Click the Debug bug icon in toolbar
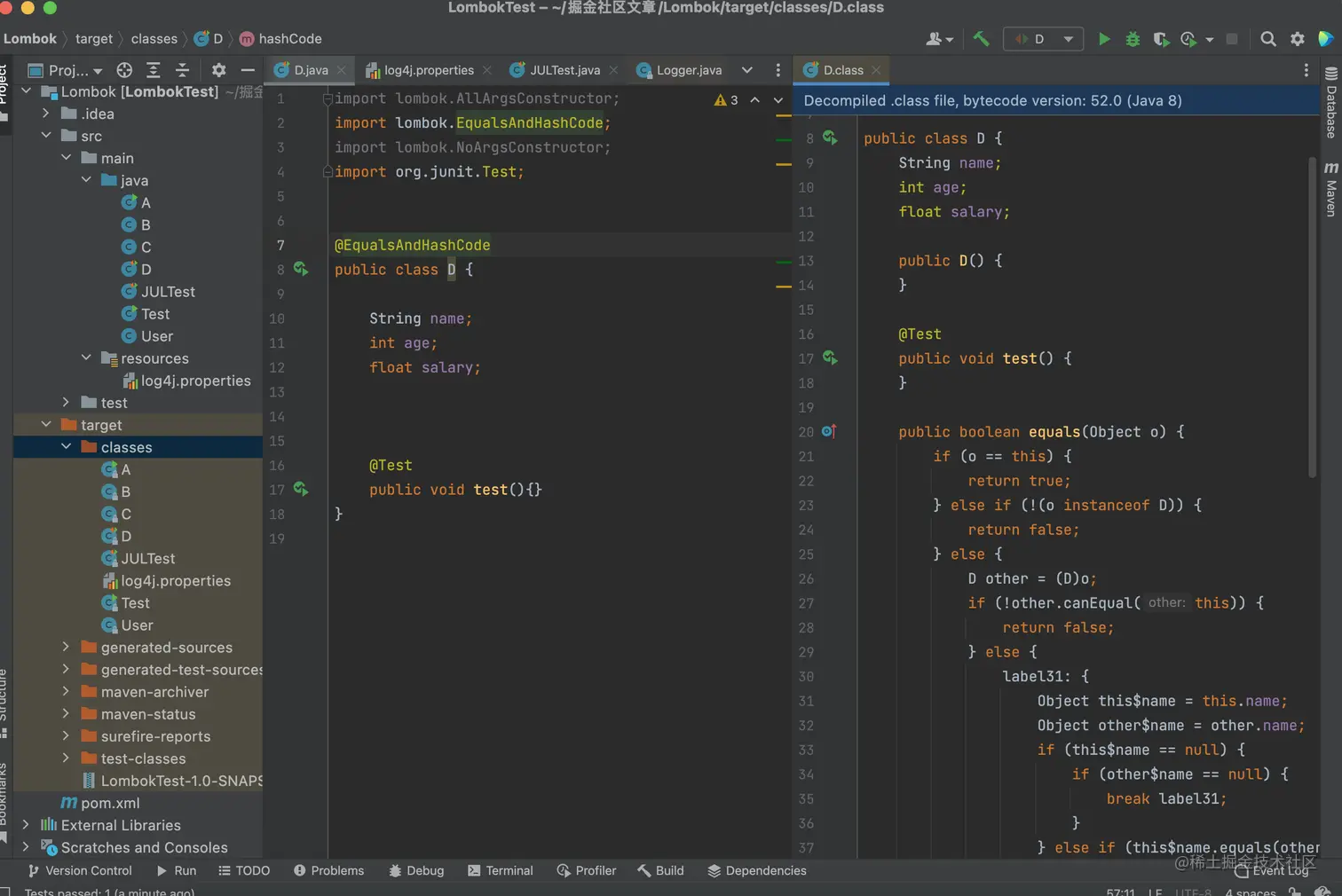Image resolution: width=1342 pixels, height=896 pixels. click(1133, 39)
